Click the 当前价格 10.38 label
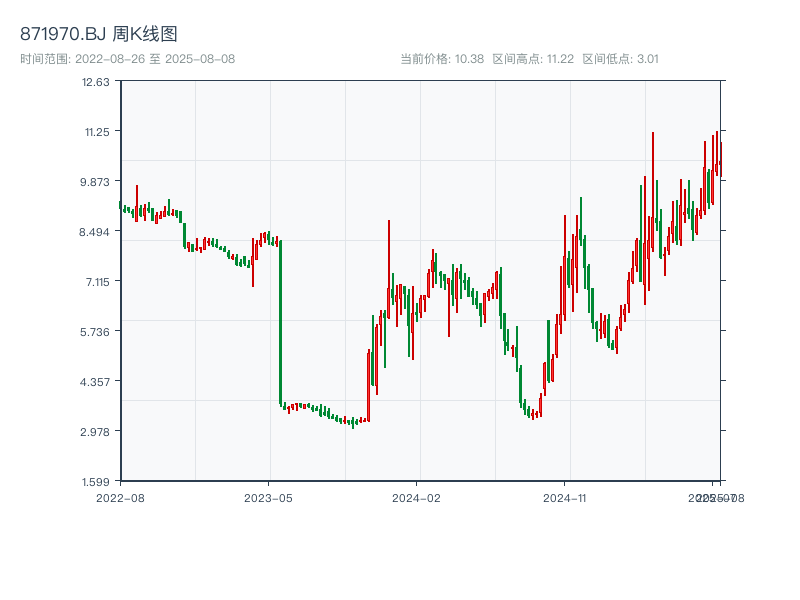Image resolution: width=800 pixels, height=600 pixels. pos(442,59)
